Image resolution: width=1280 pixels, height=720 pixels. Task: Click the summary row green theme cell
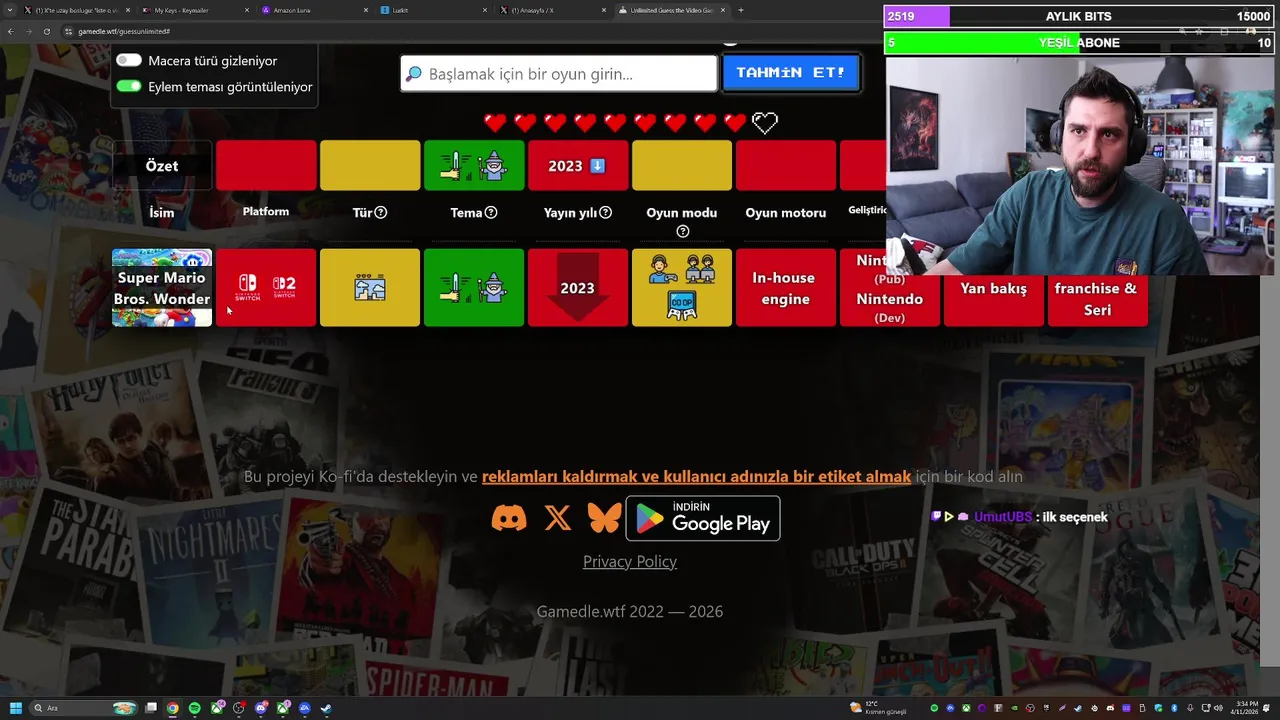pyautogui.click(x=474, y=166)
